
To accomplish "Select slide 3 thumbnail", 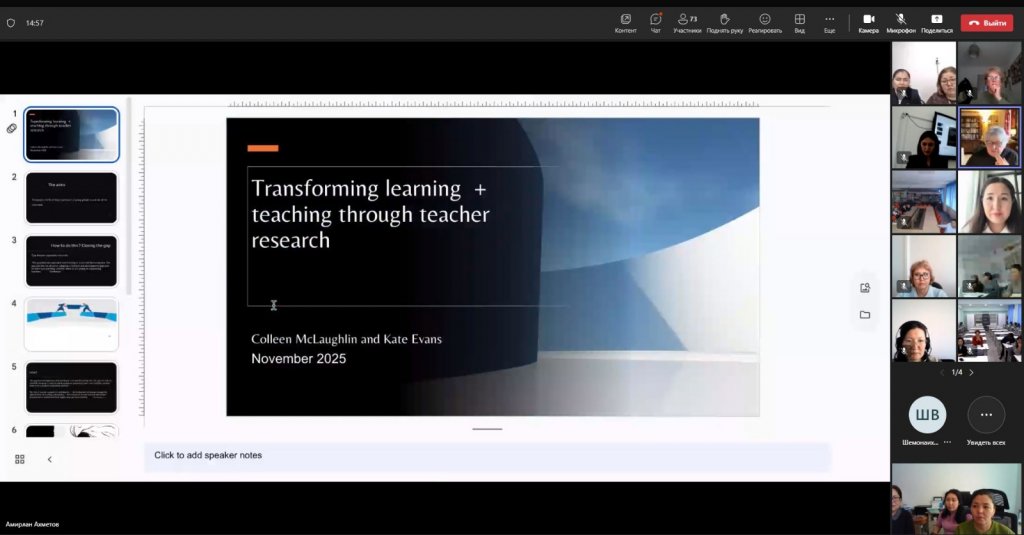I will coord(71,260).
